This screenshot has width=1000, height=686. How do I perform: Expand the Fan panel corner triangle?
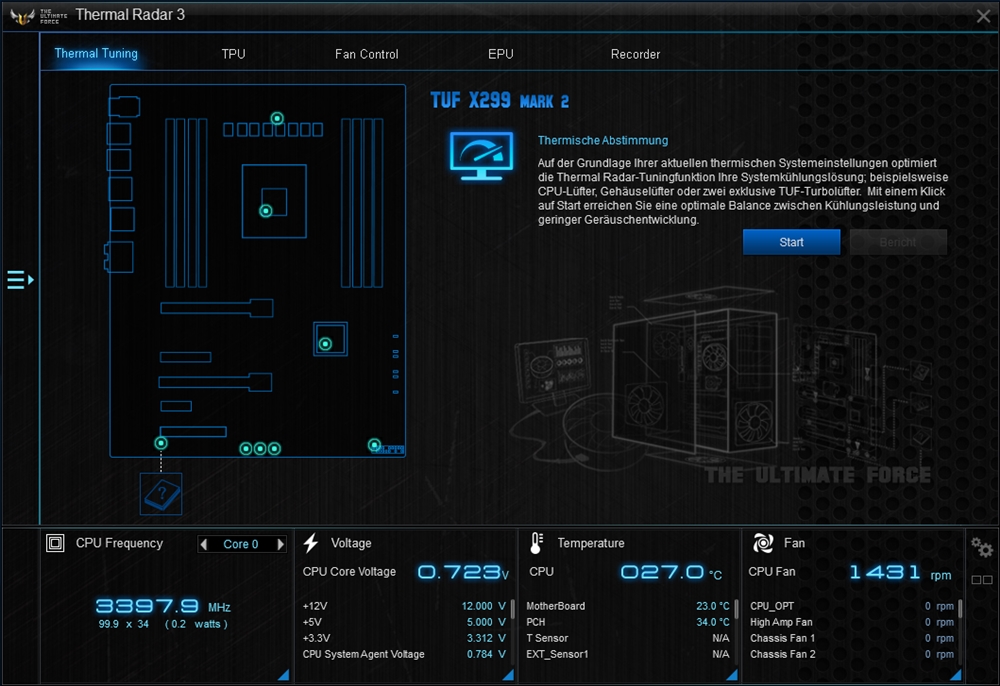(x=956, y=675)
